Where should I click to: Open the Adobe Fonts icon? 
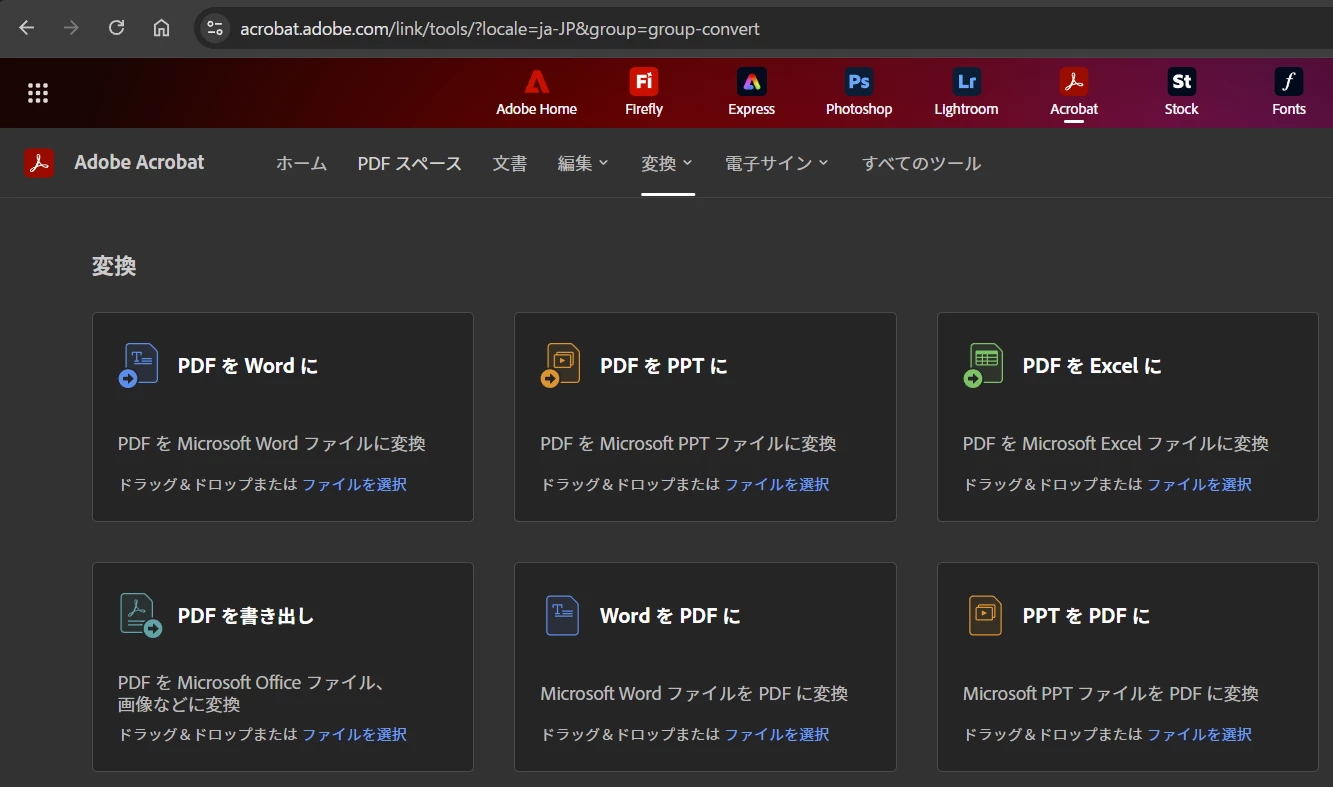(x=1289, y=82)
